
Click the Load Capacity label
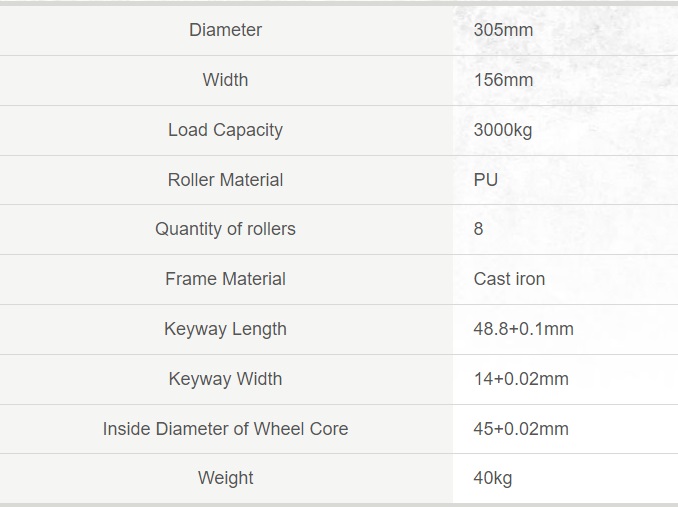point(225,130)
